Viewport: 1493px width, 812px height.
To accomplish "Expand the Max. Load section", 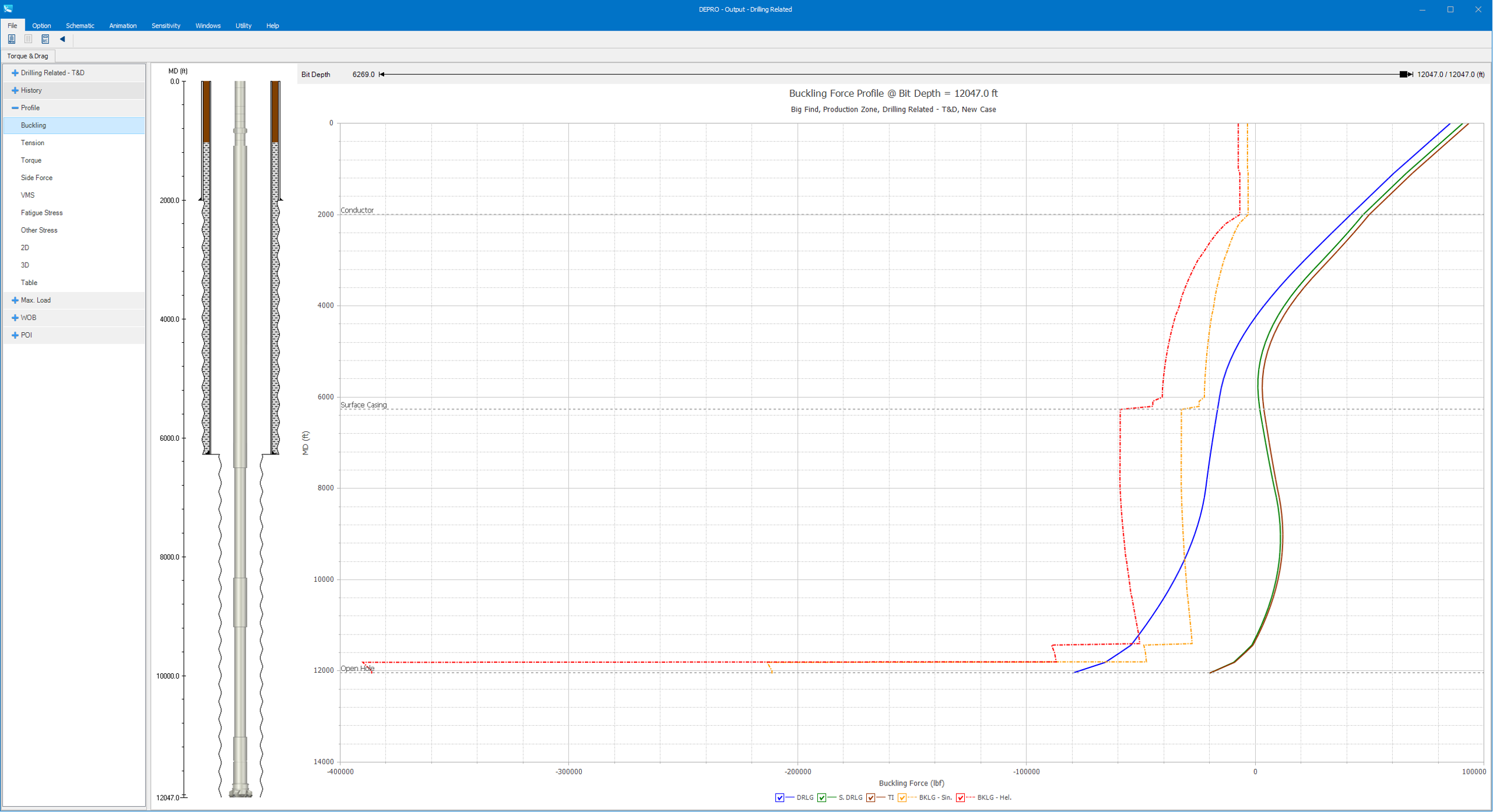I will (15, 300).
